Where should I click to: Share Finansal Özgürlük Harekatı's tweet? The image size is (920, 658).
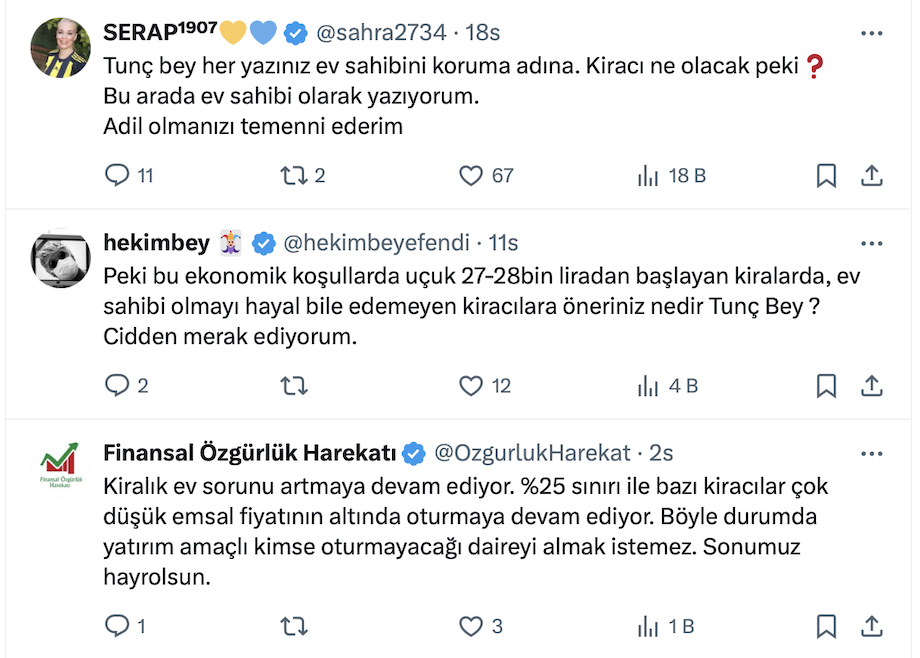coord(872,627)
